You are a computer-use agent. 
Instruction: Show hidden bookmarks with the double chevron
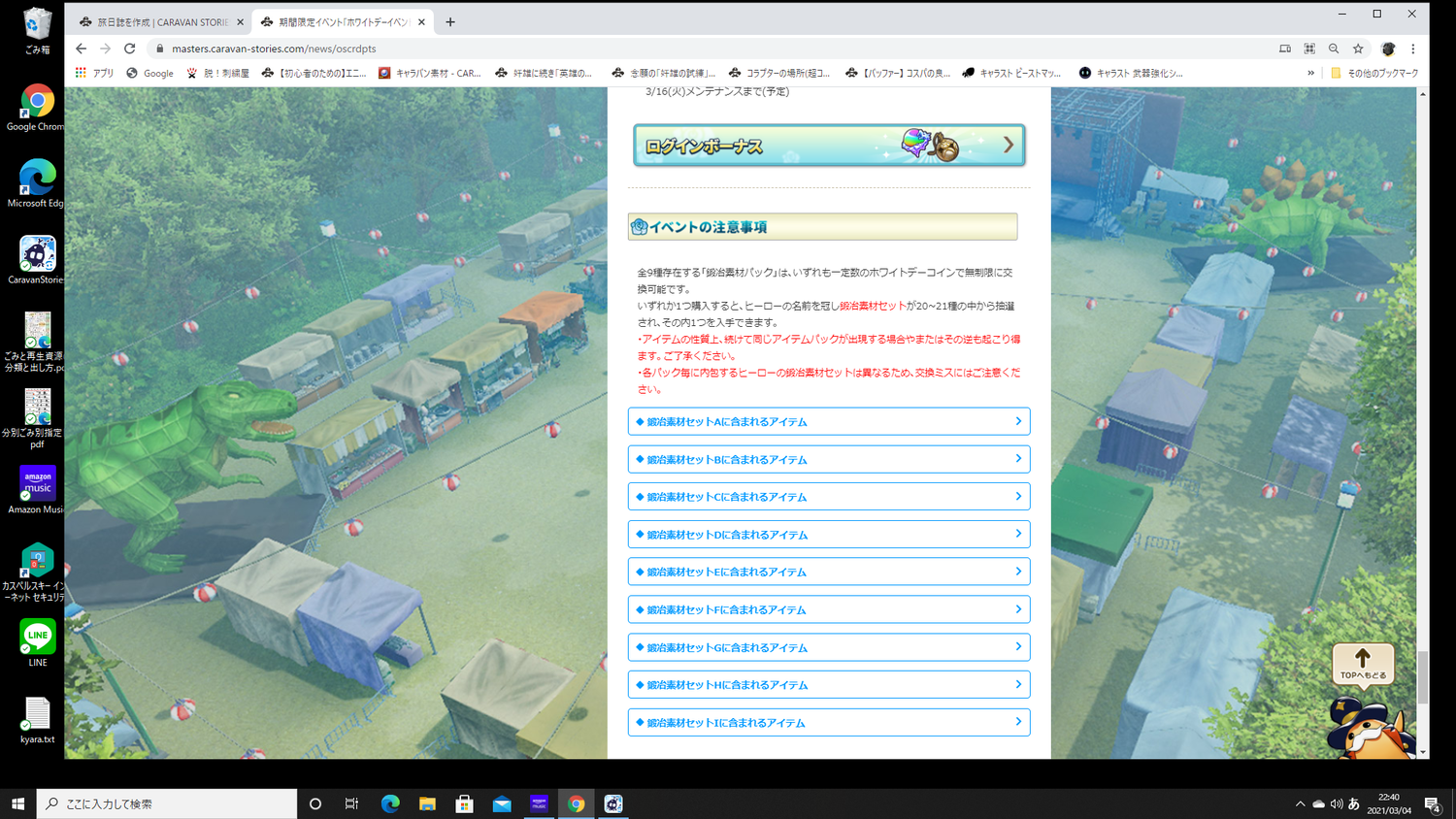point(1310,73)
